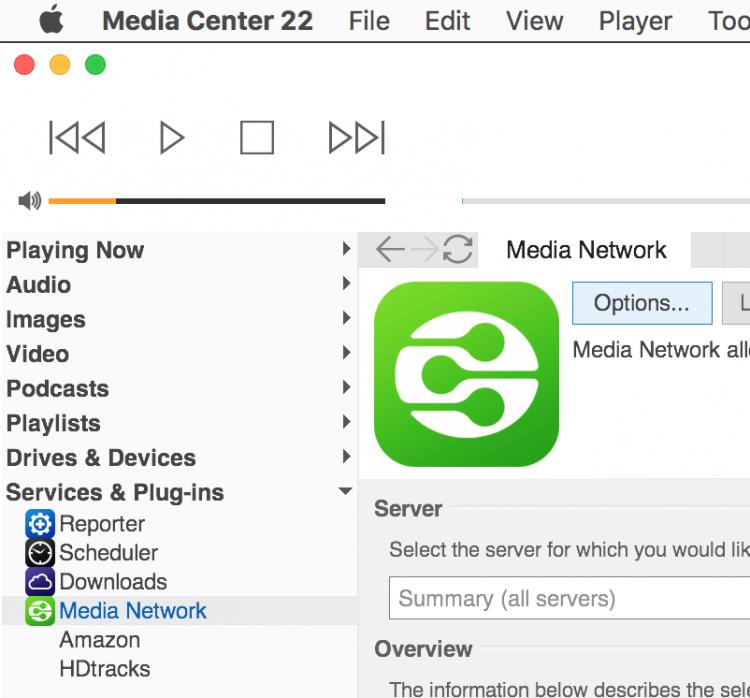Image resolution: width=750 pixels, height=698 pixels.
Task: Expand the Playlists section arrow
Action: click(346, 422)
